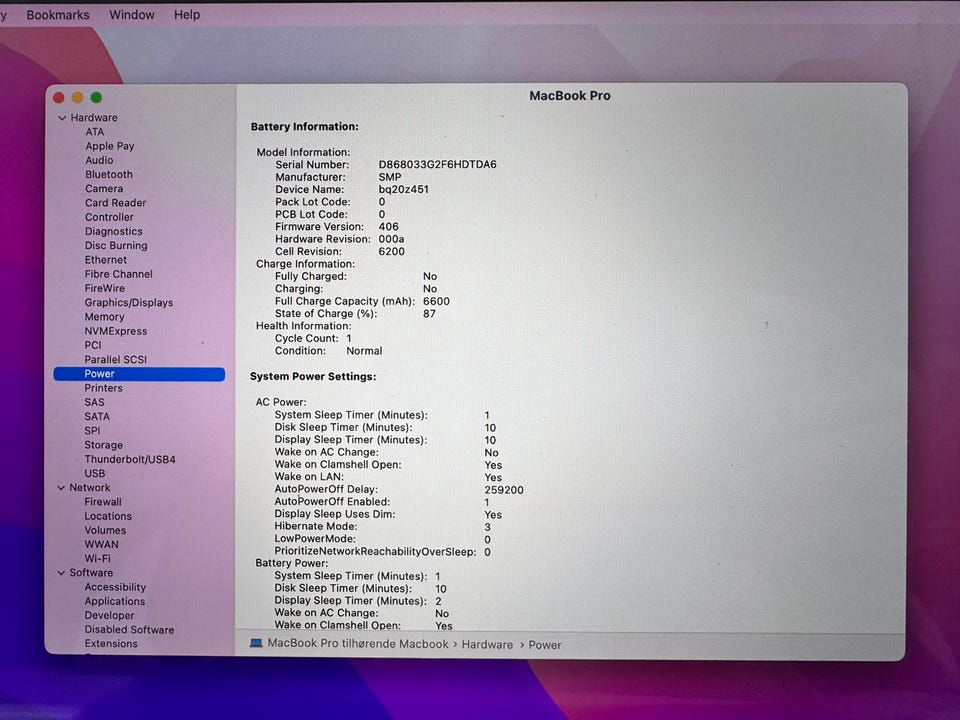Select FireWire in the sidebar

pos(105,288)
